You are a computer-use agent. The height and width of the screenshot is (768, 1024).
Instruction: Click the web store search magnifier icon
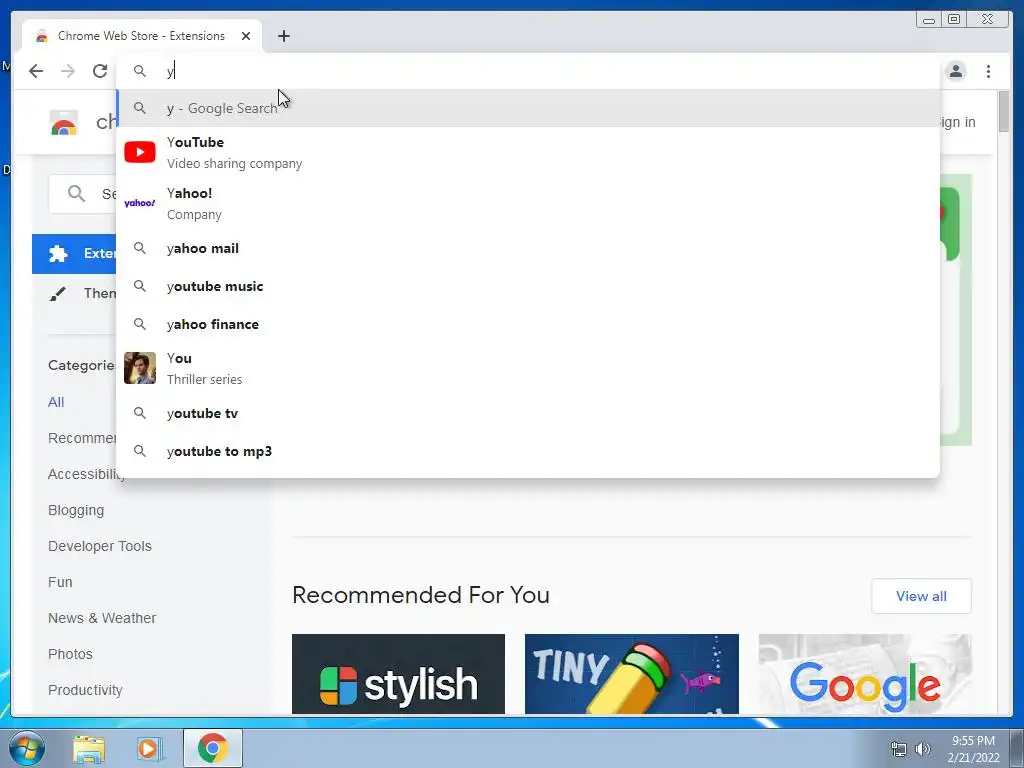tap(76, 193)
